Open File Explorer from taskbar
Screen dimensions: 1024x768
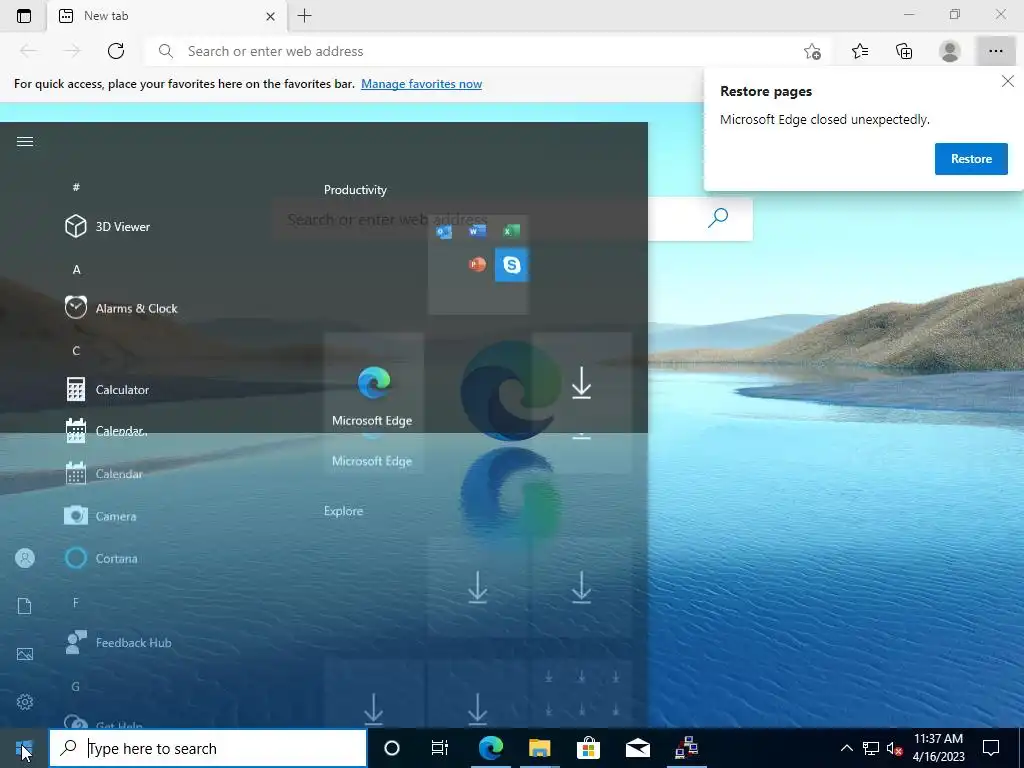tap(539, 748)
